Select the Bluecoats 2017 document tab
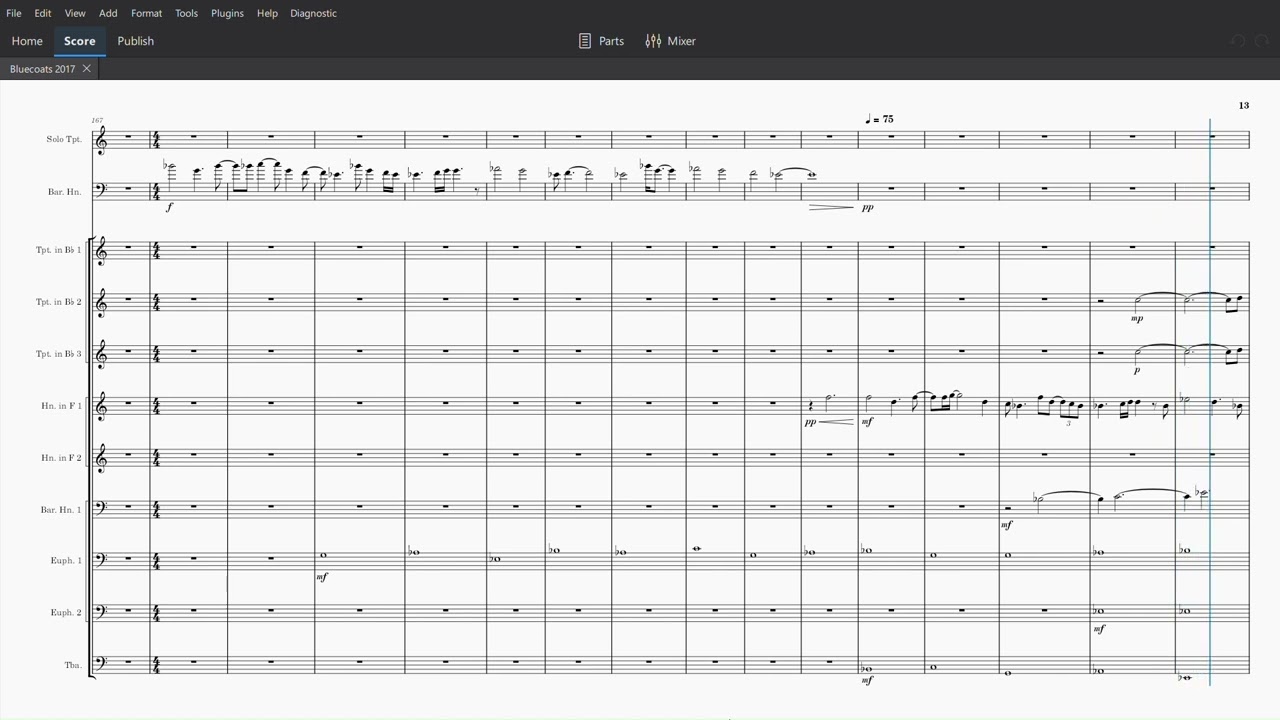 (x=49, y=69)
